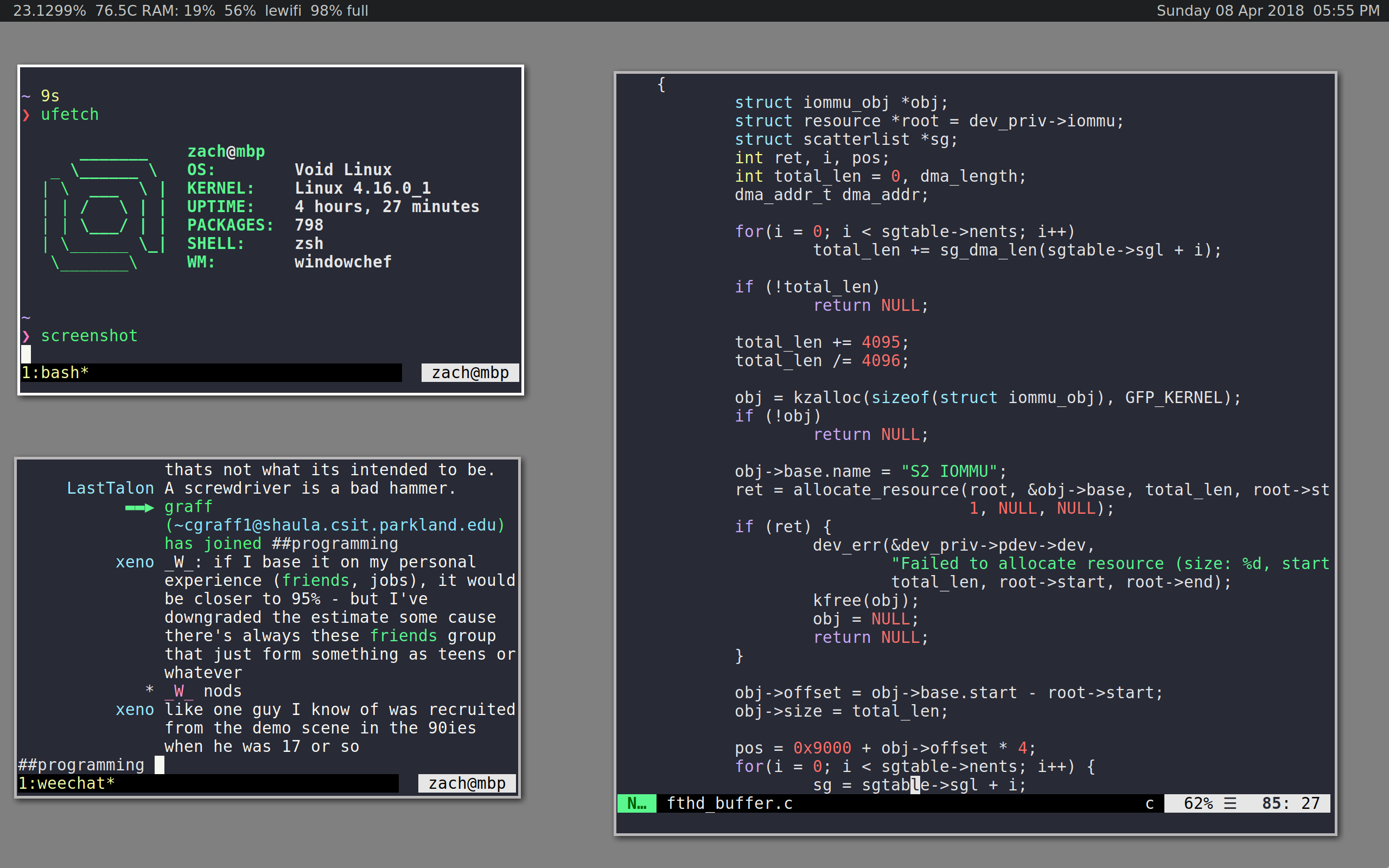1389x868 pixels.
Task: Select the 1:bash* tmux window tab
Action: (55, 373)
